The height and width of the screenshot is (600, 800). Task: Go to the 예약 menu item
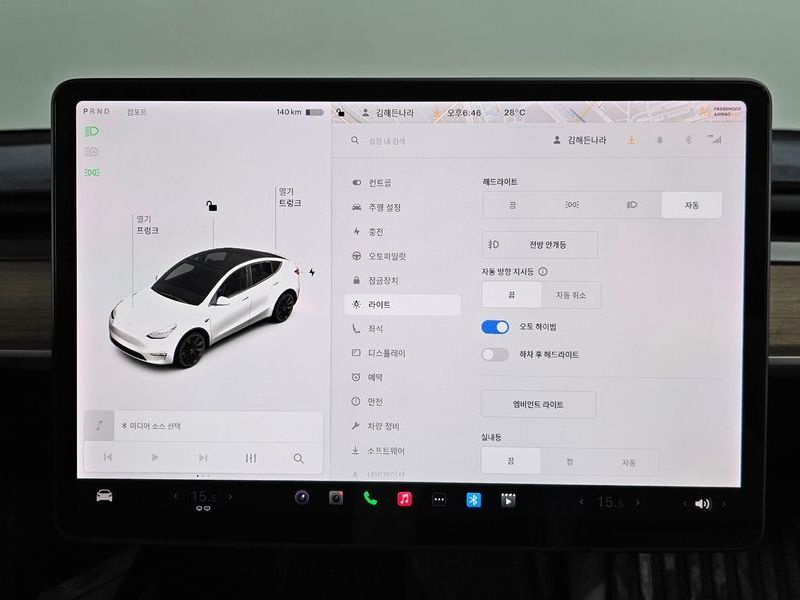point(375,378)
